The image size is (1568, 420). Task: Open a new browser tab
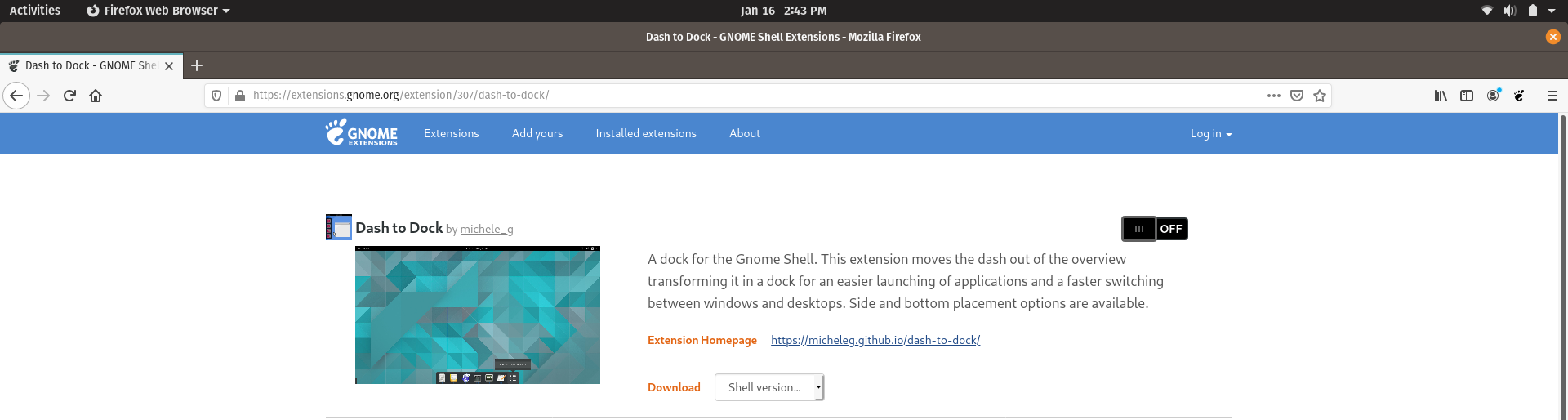[x=197, y=65]
